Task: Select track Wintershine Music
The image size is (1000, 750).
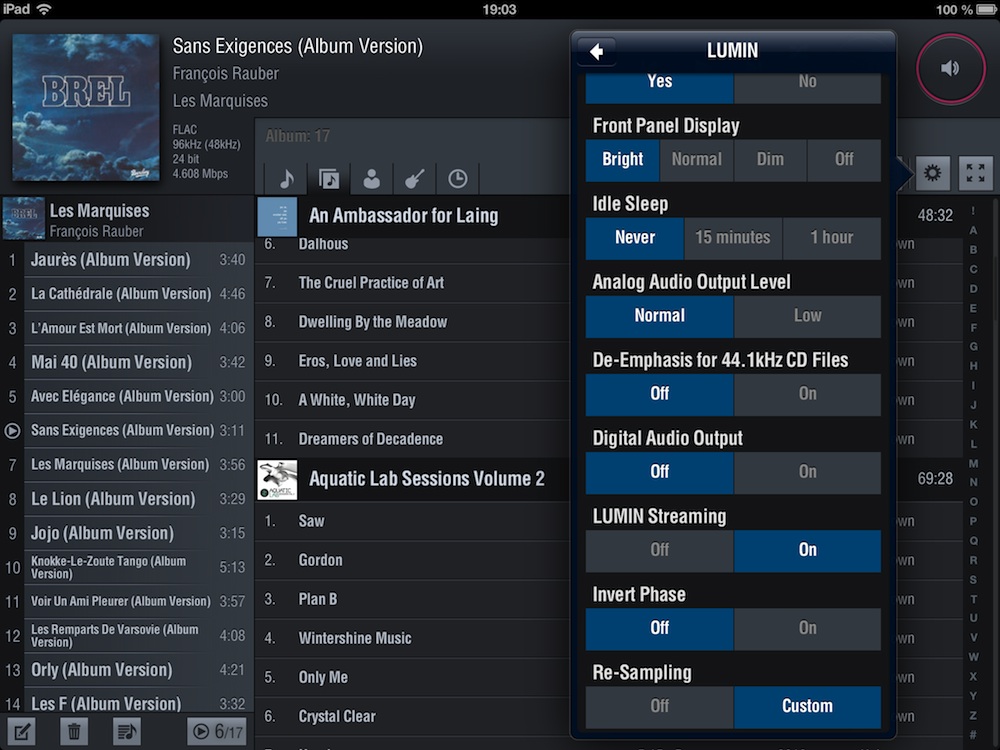Action: pyautogui.click(x=413, y=638)
